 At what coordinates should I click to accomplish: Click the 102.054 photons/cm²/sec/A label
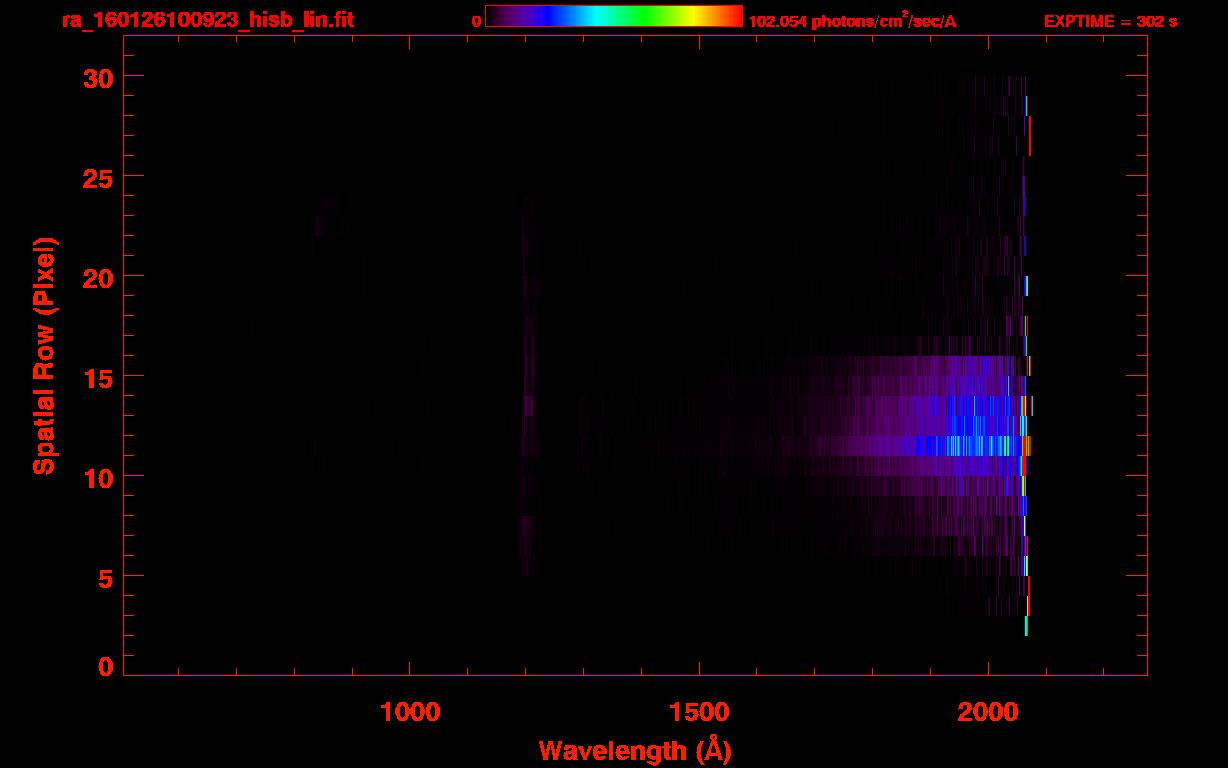[x=853, y=21]
